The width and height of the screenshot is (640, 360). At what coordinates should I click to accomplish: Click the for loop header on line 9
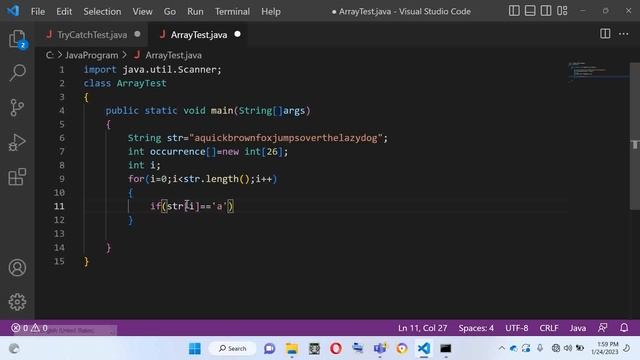202,179
